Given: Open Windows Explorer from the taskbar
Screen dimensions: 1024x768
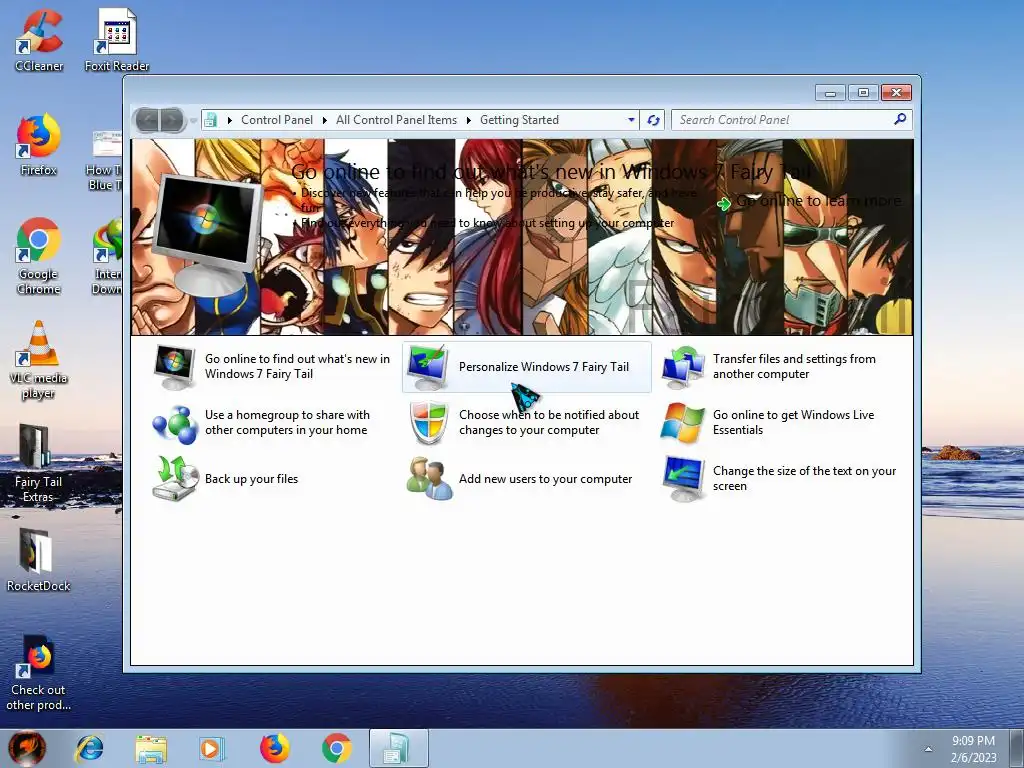Looking at the screenshot, I should click(151, 748).
